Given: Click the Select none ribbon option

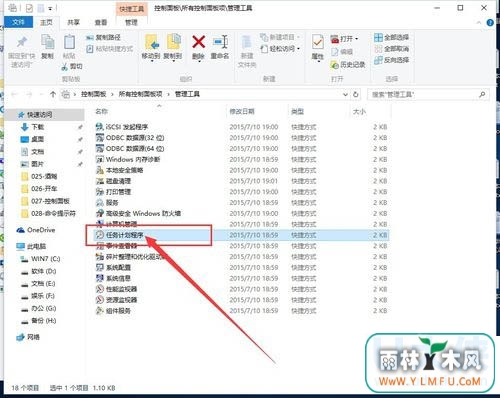Looking at the screenshot, I should click(391, 49).
